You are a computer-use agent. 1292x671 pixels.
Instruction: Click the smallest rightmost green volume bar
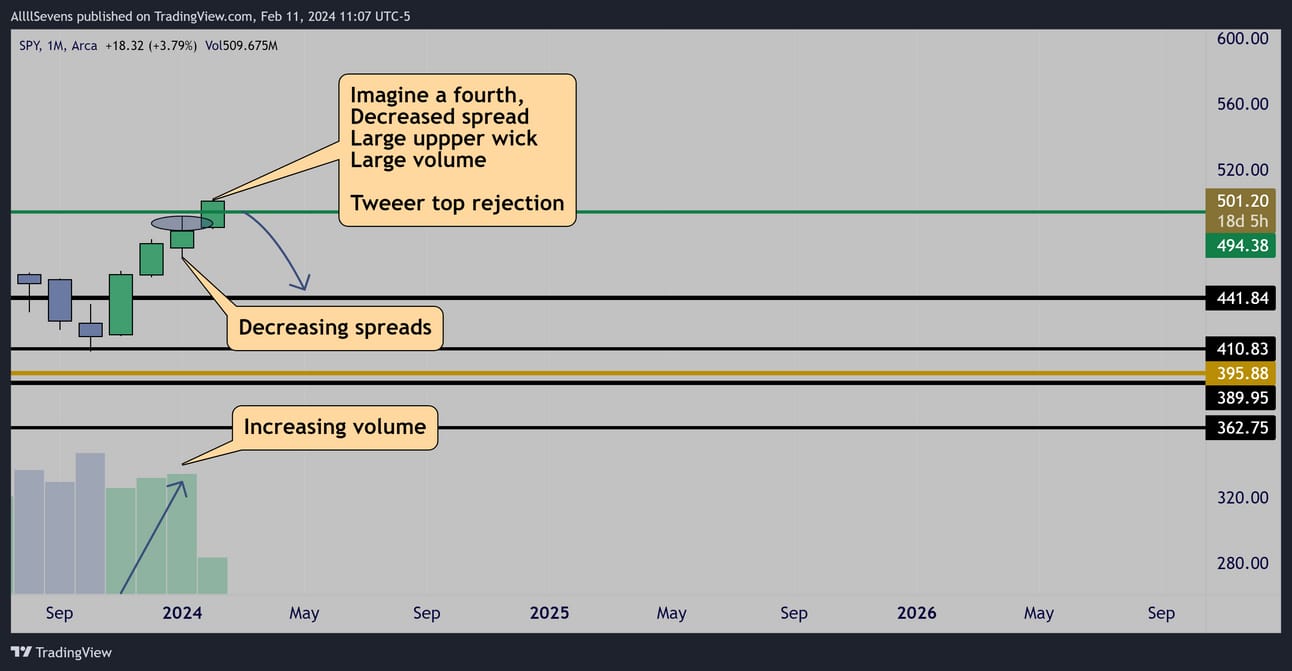point(212,576)
